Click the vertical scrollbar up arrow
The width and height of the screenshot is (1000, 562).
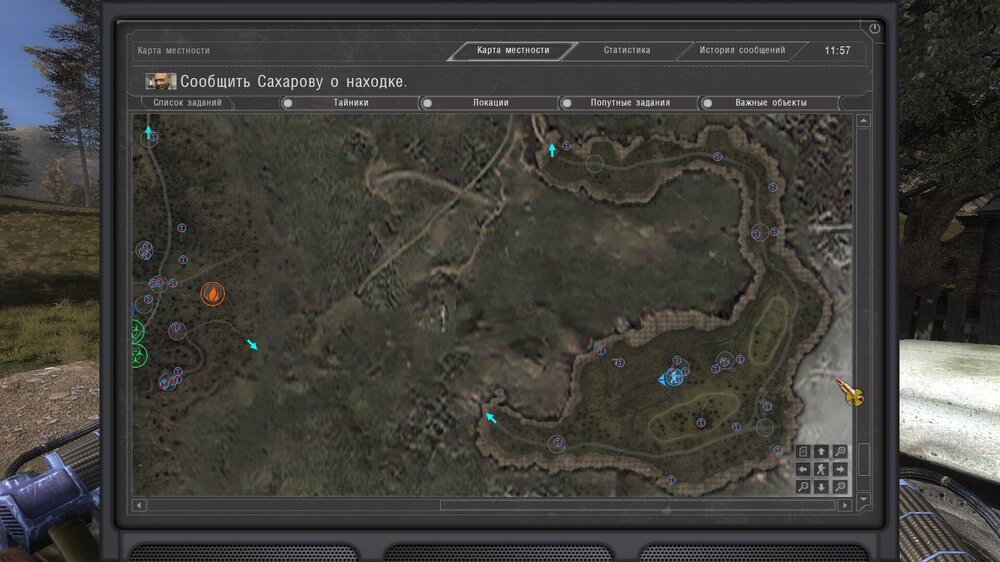pos(864,121)
